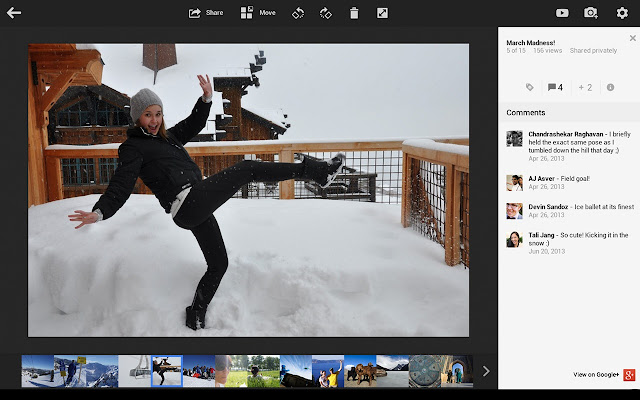Click the Comments section header
Image resolution: width=640 pixels, height=400 pixels.
[x=526, y=113]
